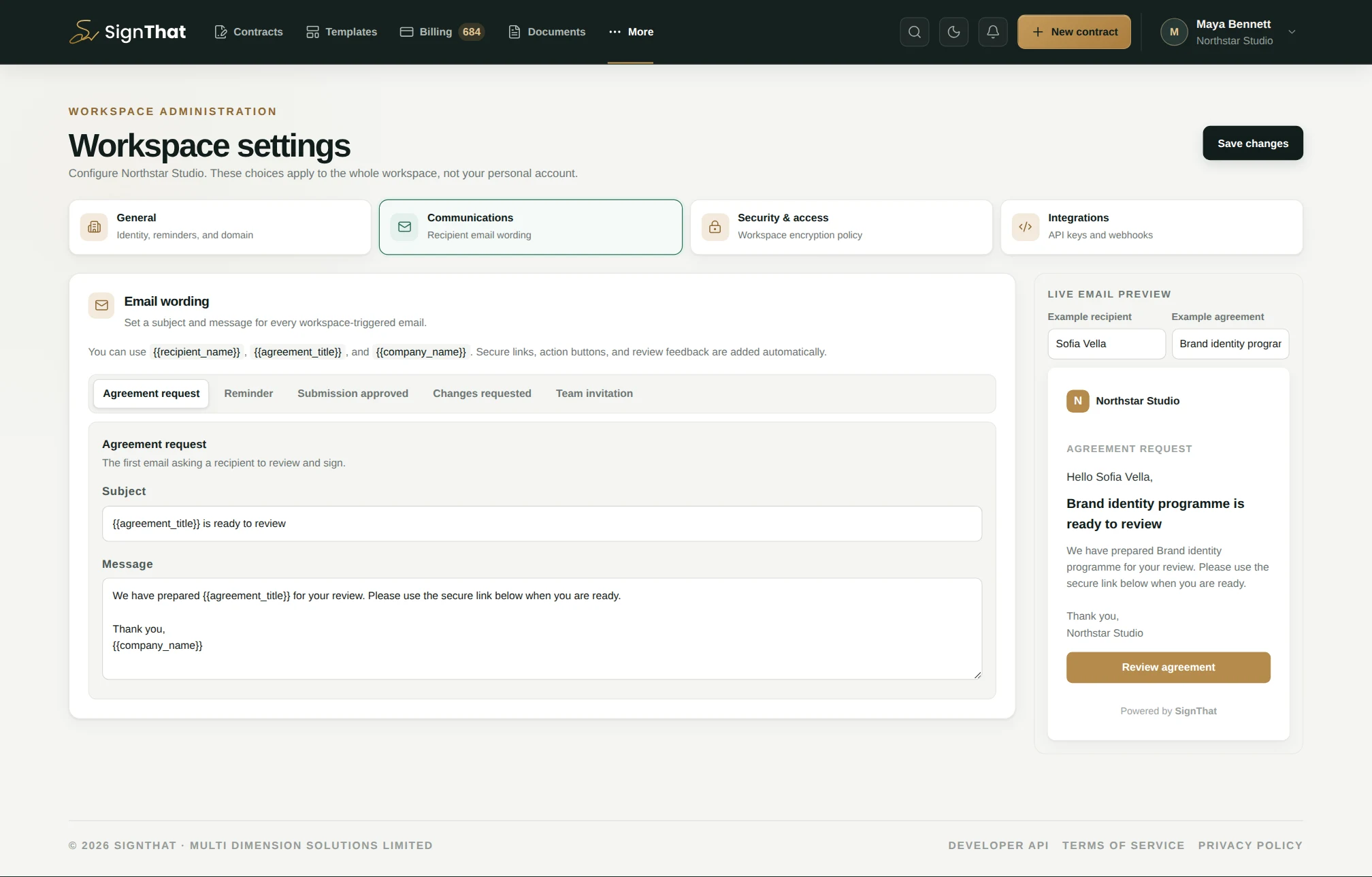Viewport: 1372px width, 877px height.
Task: Click the Integrations code icon
Action: 1026,227
